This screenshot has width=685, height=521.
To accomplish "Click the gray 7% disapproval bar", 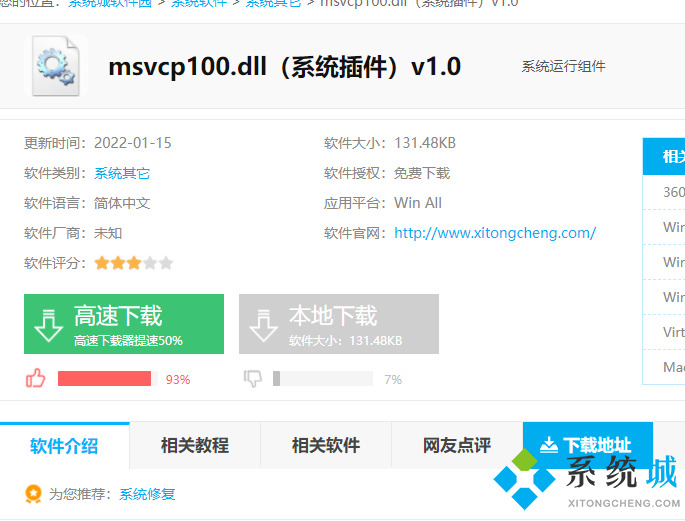I will [323, 379].
